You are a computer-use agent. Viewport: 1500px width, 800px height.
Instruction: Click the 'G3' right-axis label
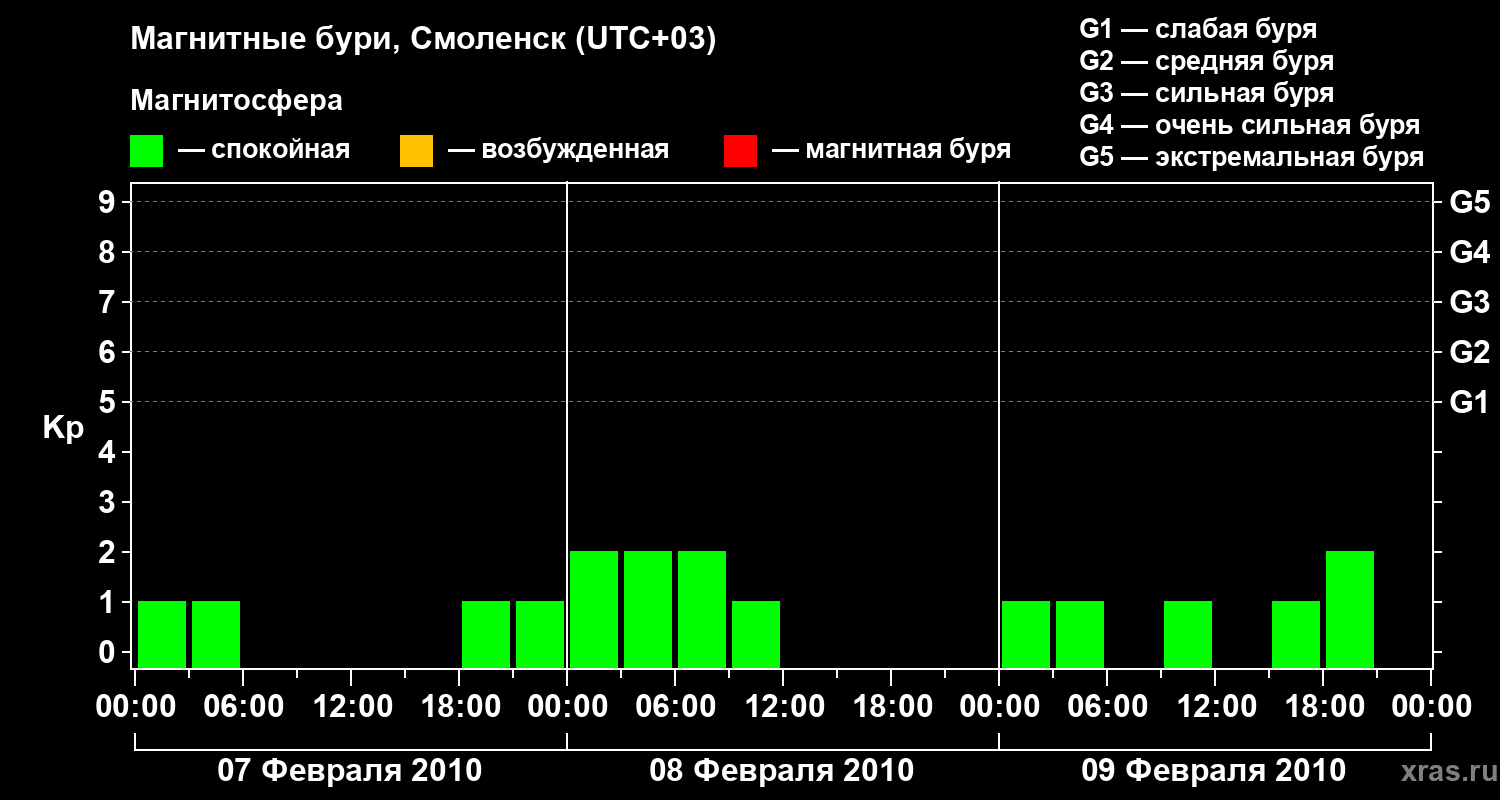(1470, 302)
